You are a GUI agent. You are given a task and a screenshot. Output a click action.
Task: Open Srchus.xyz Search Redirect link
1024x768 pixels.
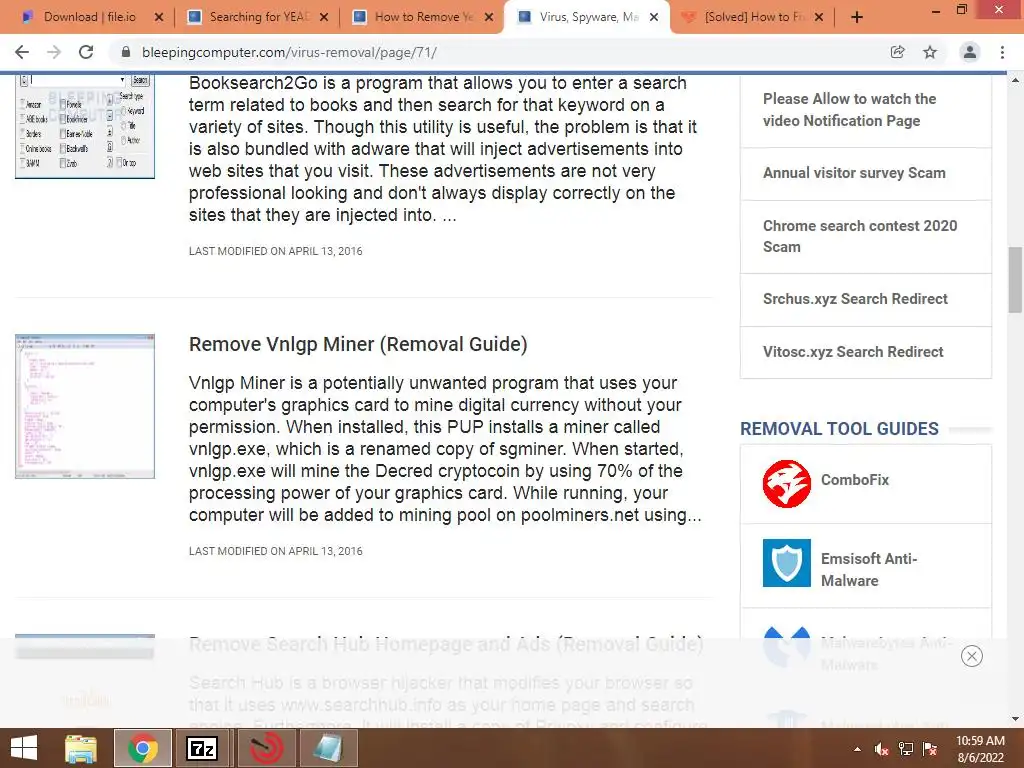pos(855,299)
